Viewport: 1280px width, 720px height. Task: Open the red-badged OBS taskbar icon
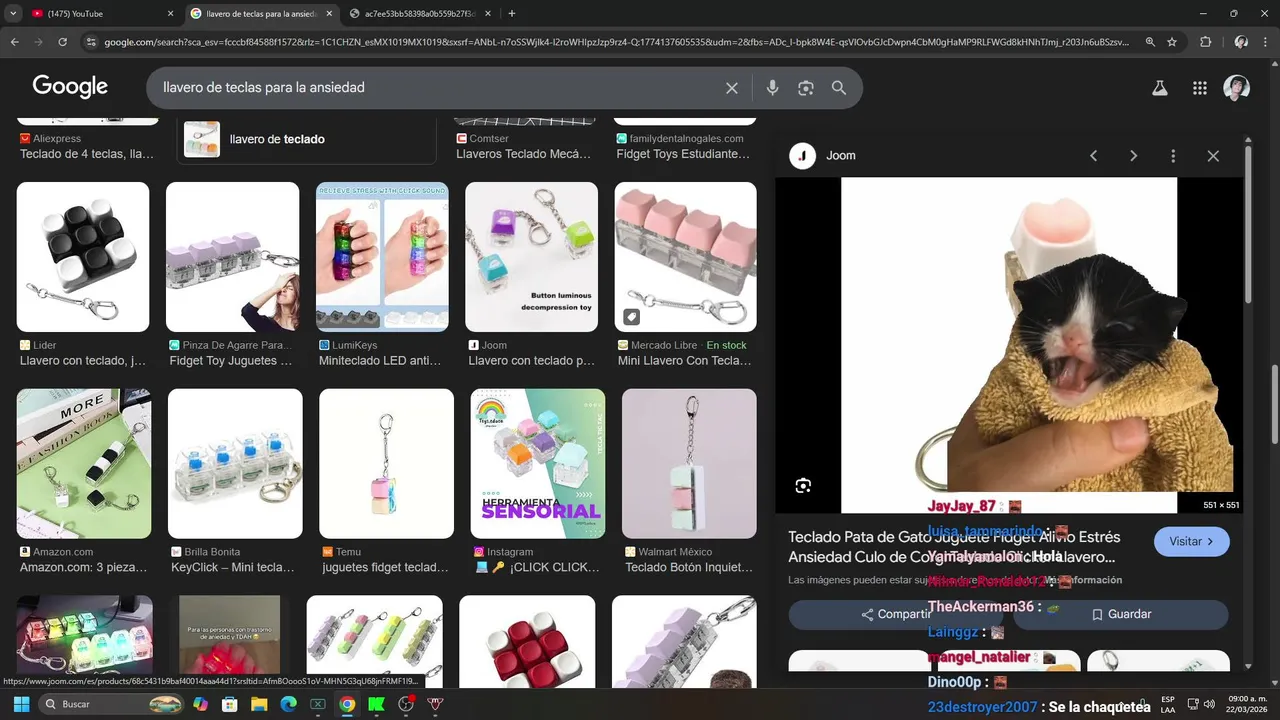406,704
